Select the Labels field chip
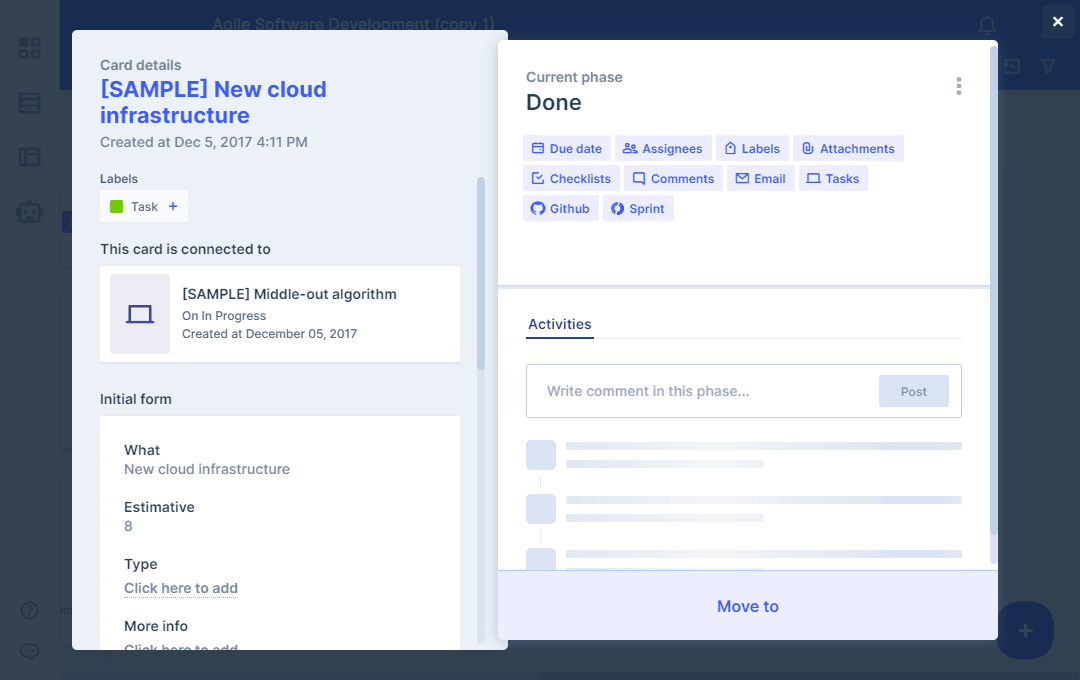The image size is (1080, 680). coord(751,149)
